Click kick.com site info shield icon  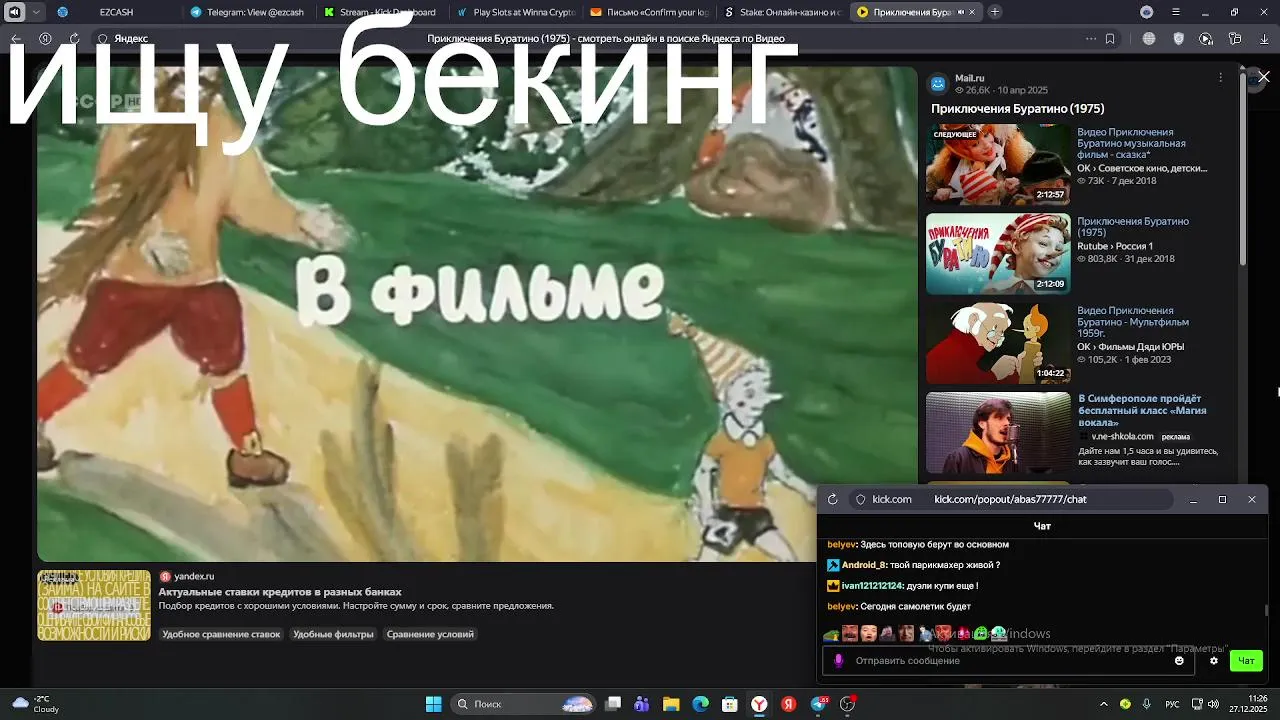pos(860,499)
